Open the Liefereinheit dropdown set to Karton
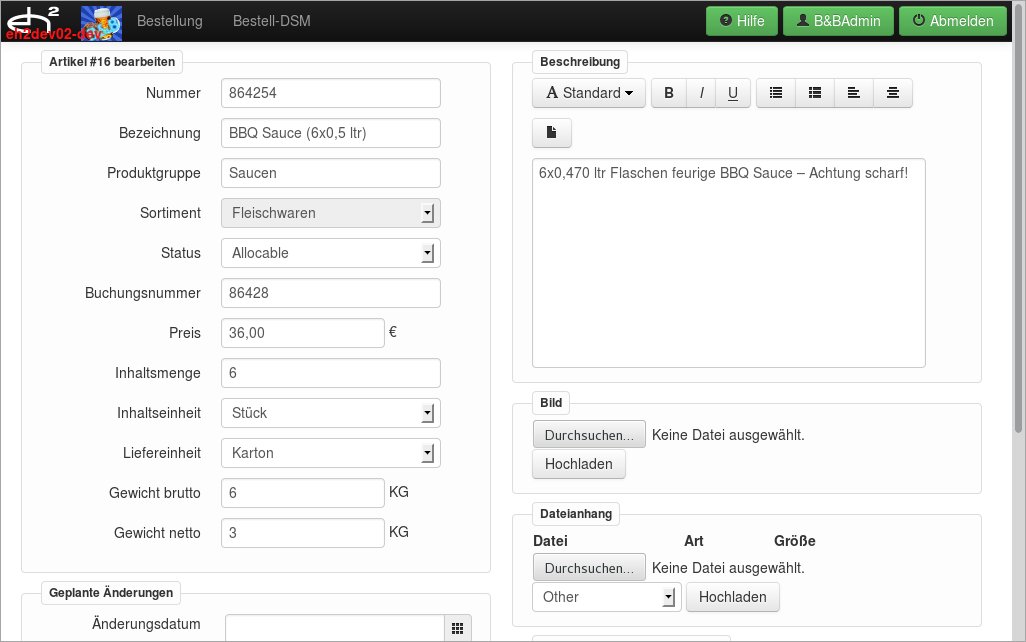The image size is (1026, 642). (330, 453)
